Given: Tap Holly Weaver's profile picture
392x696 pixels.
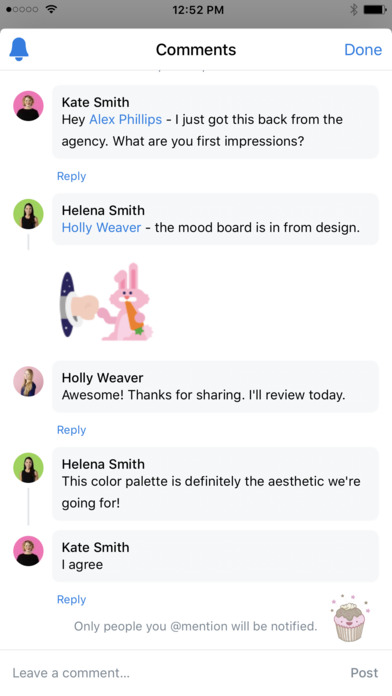Looking at the screenshot, I should pos(28,381).
